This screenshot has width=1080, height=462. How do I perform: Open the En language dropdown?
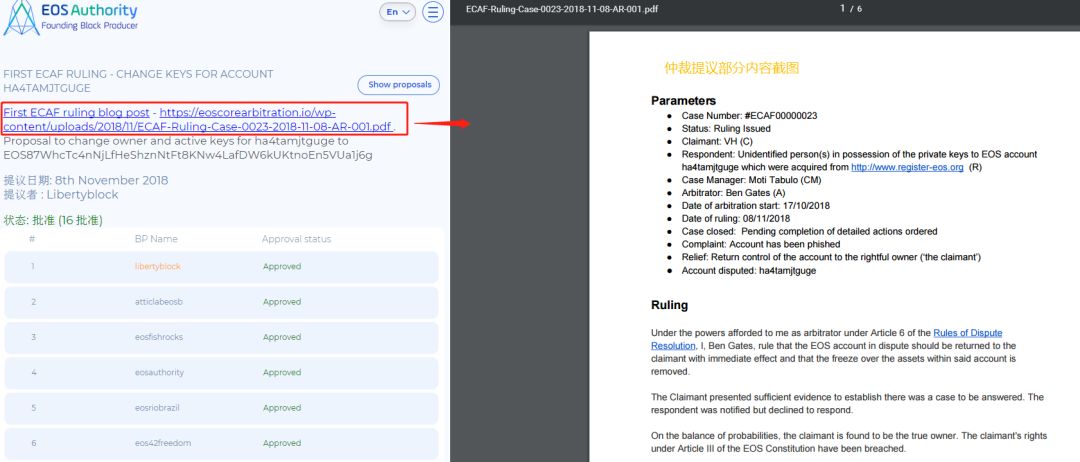[x=397, y=12]
